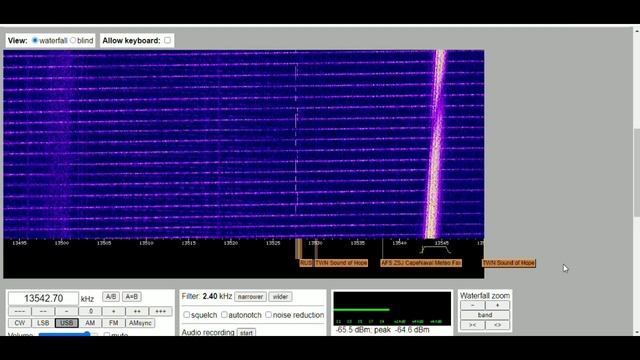The width and height of the screenshot is (640, 360).
Task: Step frequency down with the single '-' button
Action: click(67, 311)
